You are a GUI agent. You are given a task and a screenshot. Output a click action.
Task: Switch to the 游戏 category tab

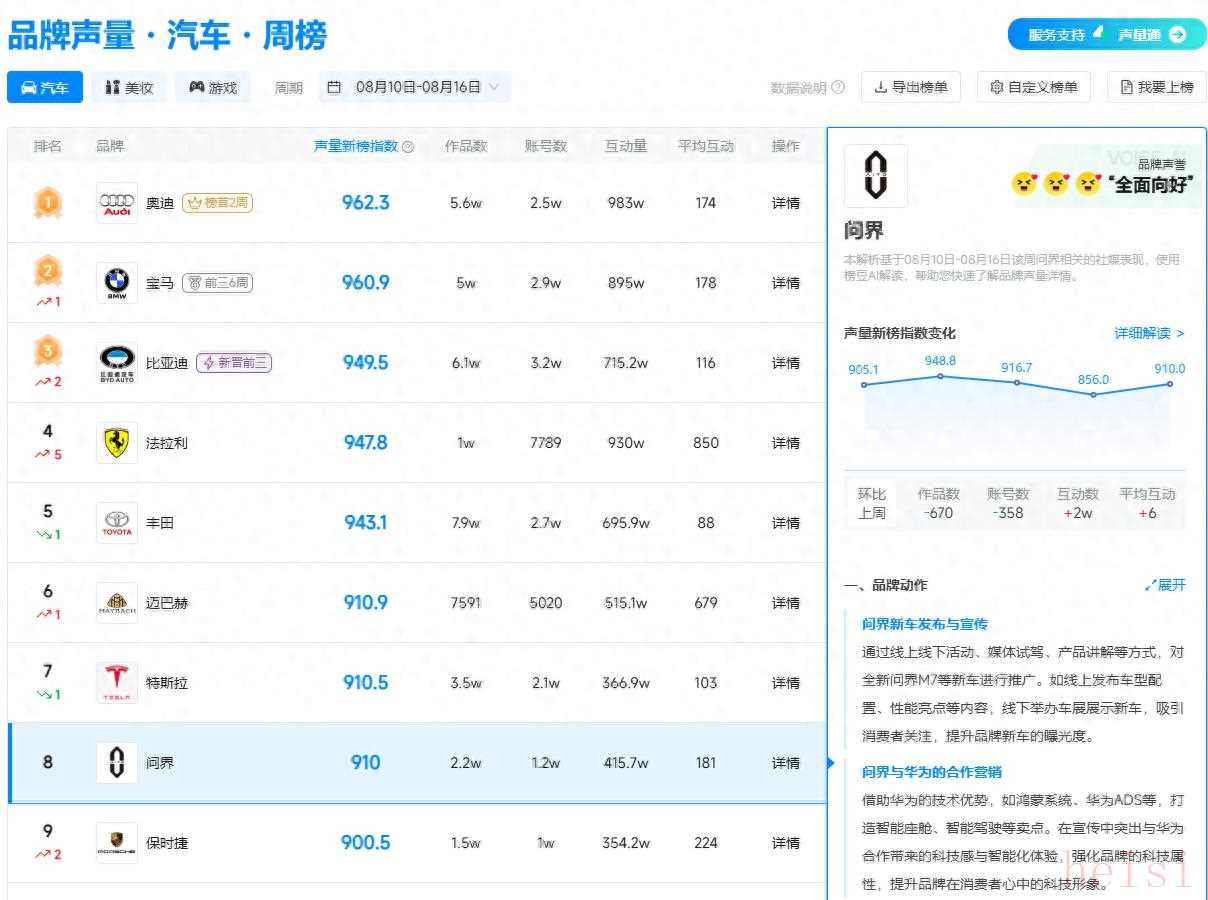click(x=213, y=87)
